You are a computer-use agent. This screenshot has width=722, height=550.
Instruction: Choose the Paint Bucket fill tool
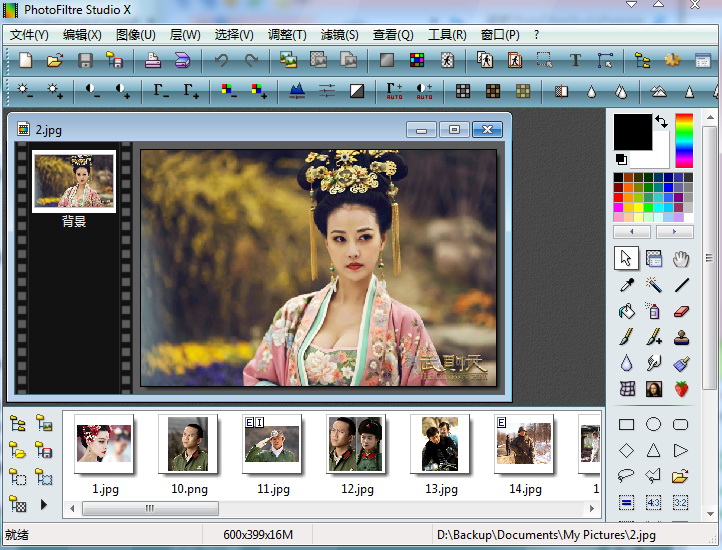click(626, 311)
